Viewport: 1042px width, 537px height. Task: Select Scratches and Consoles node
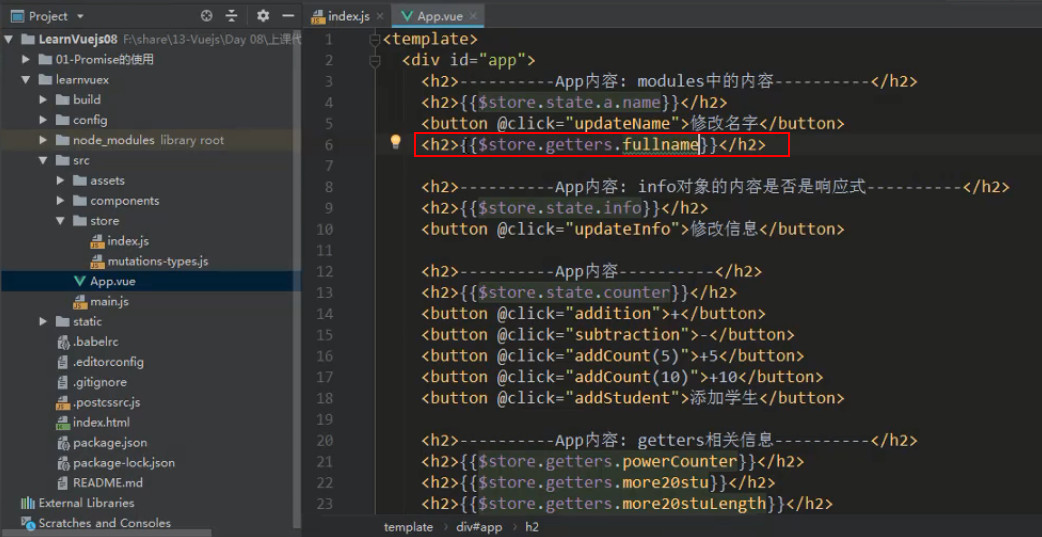tap(104, 523)
